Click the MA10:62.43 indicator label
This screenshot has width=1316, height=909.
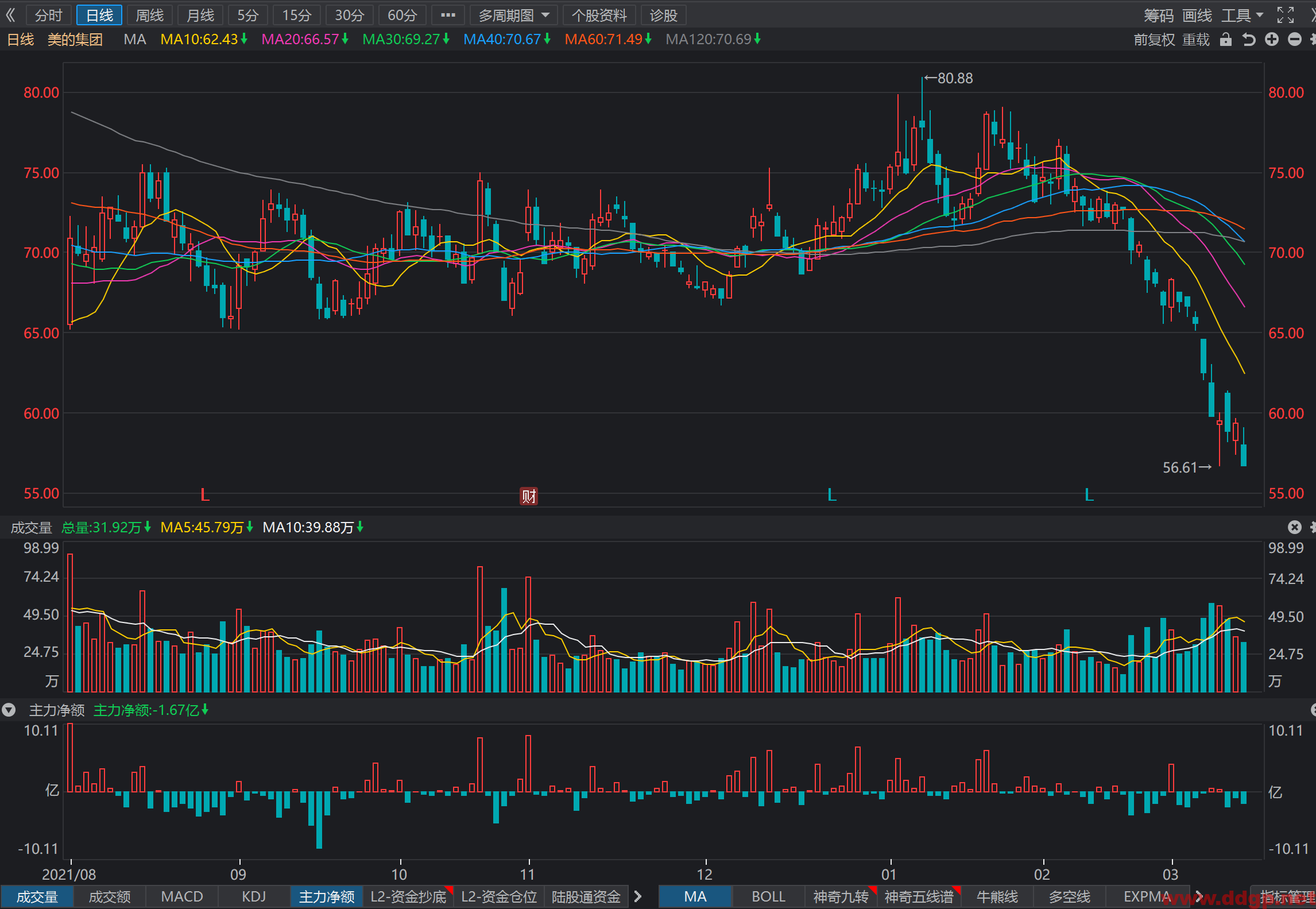(204, 39)
